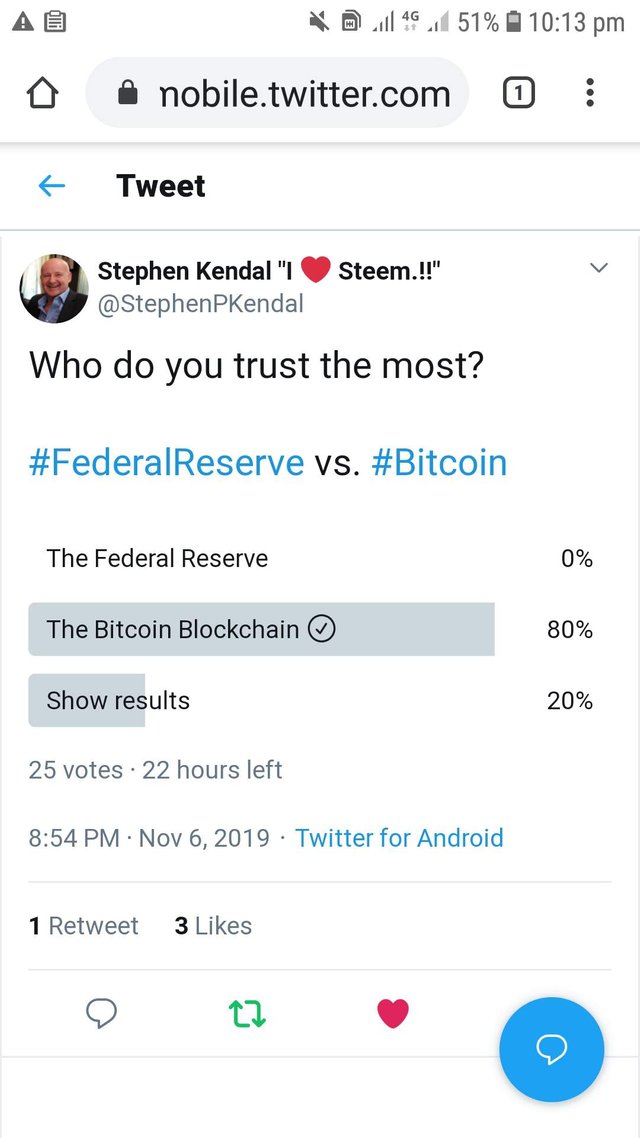Choose the Show results poll option
The height and width of the screenshot is (1138, 640).
(118, 700)
